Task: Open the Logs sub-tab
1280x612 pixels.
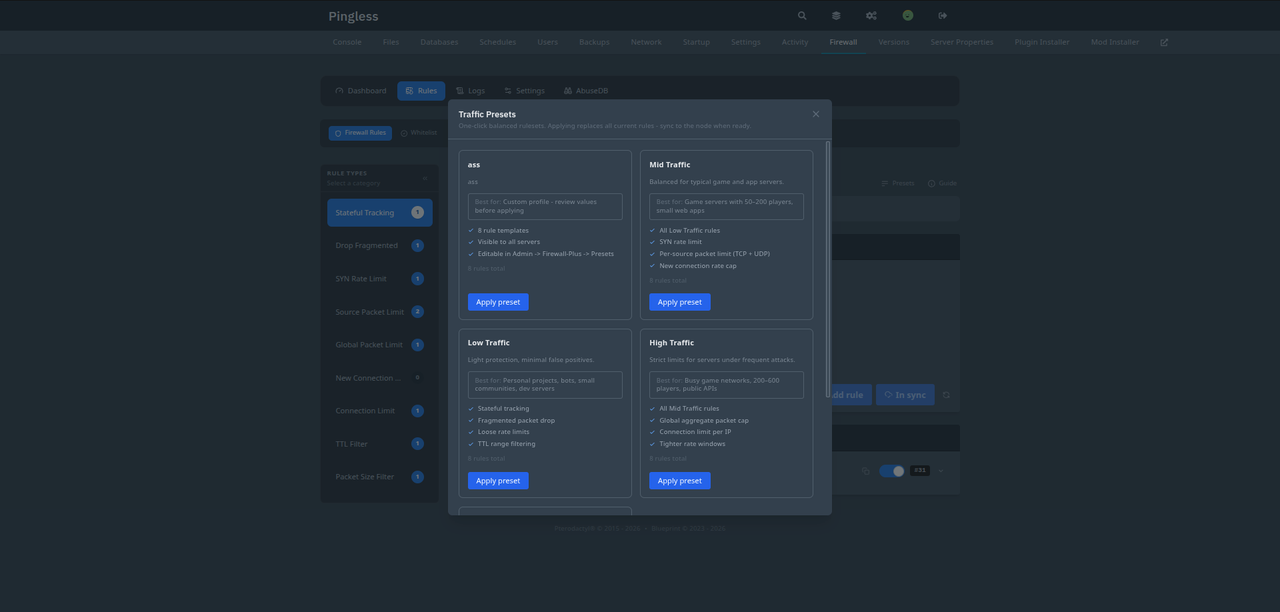Action: click(x=470, y=91)
